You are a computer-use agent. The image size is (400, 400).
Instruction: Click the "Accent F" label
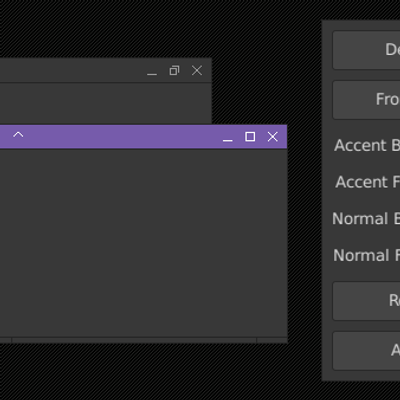[x=368, y=182]
